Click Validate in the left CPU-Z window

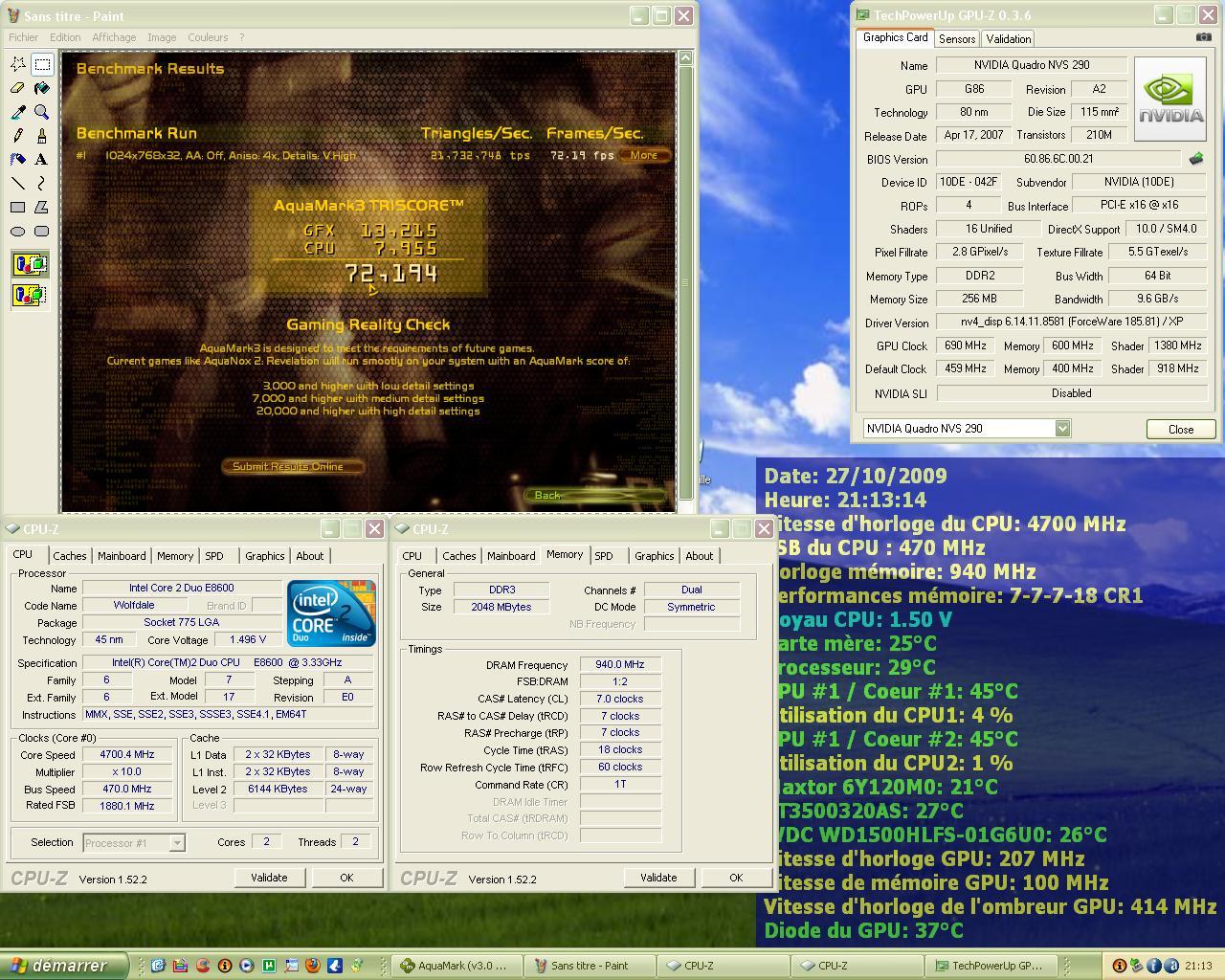coord(269,878)
